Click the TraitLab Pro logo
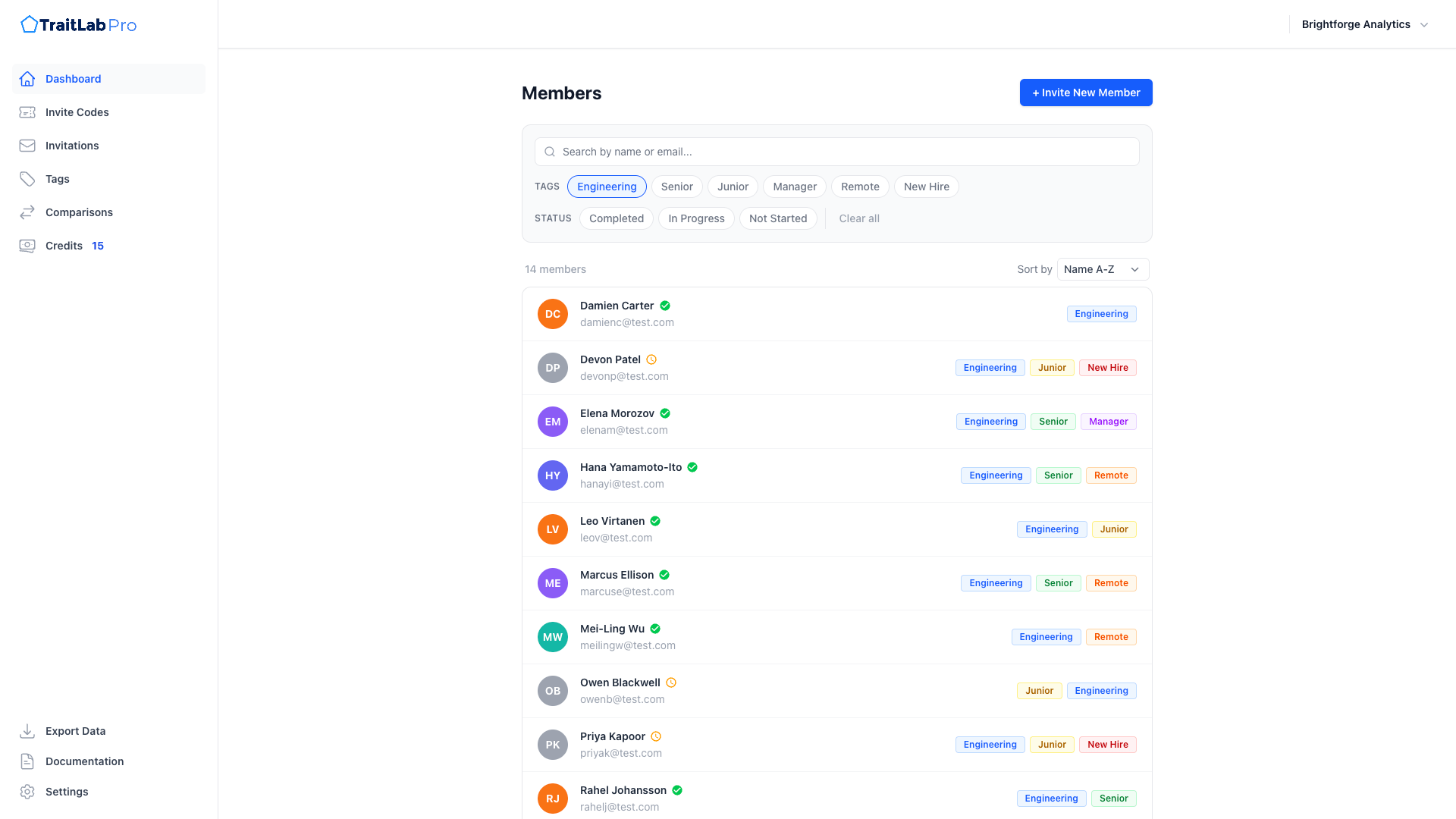Screen dimensions: 1456x819 tap(79, 25)
